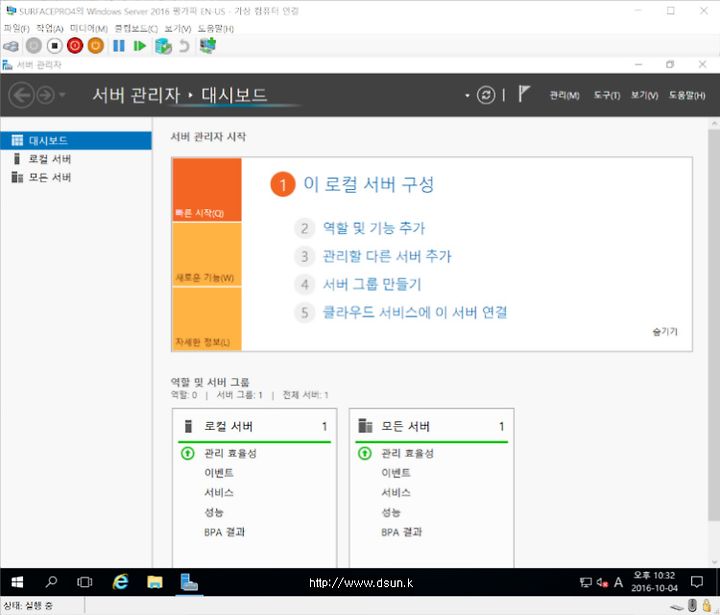This screenshot has height=615, width=720.
Task: Click 관리 효율성 in the 모든 서버 tile
Action: (x=407, y=454)
